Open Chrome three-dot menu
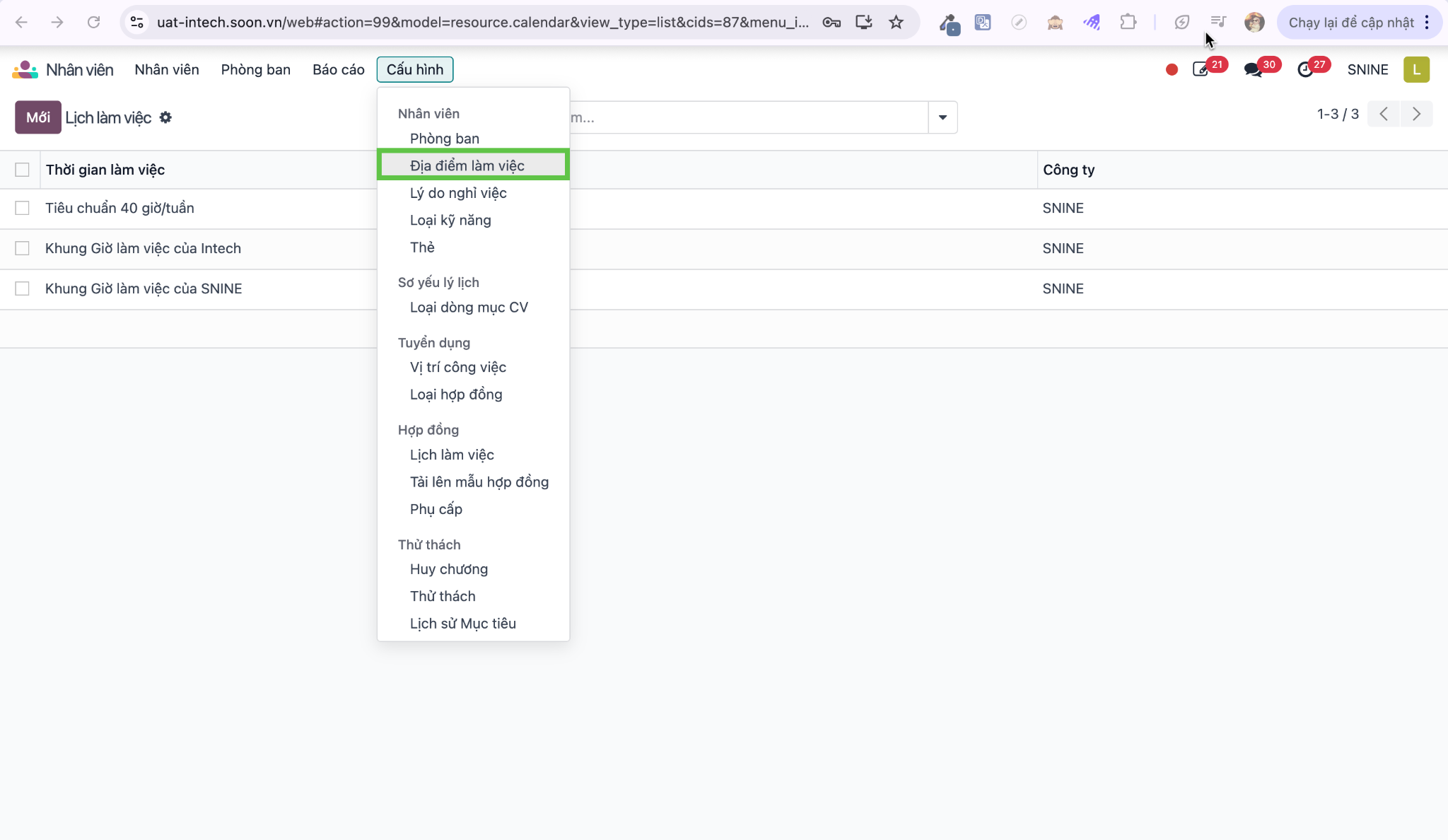Viewport: 1448px width, 840px height. (x=1427, y=23)
